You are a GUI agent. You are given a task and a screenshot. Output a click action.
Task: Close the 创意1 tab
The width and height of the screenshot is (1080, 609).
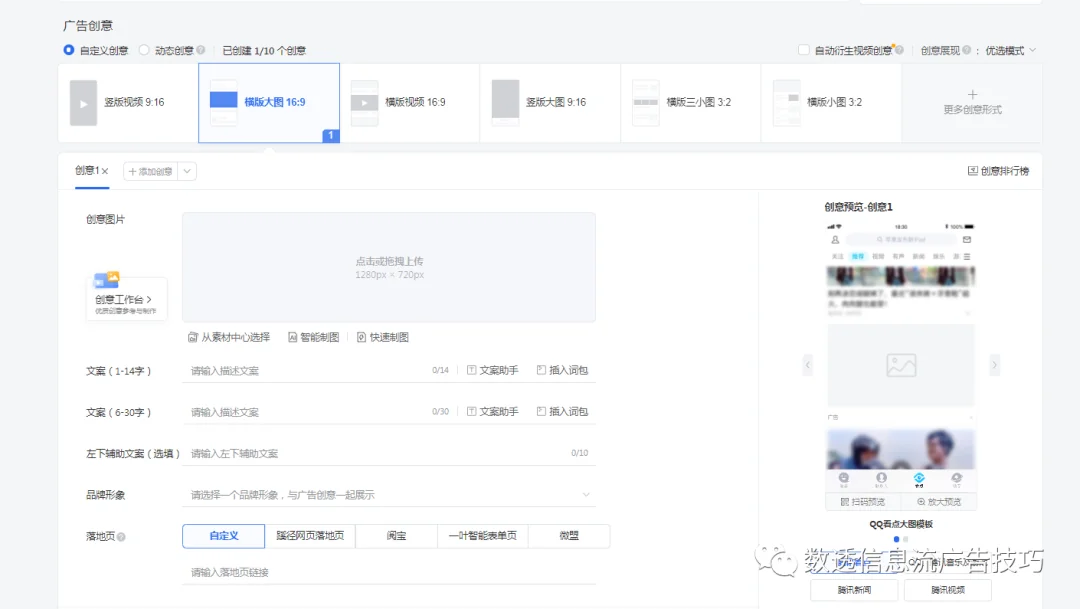(x=105, y=172)
